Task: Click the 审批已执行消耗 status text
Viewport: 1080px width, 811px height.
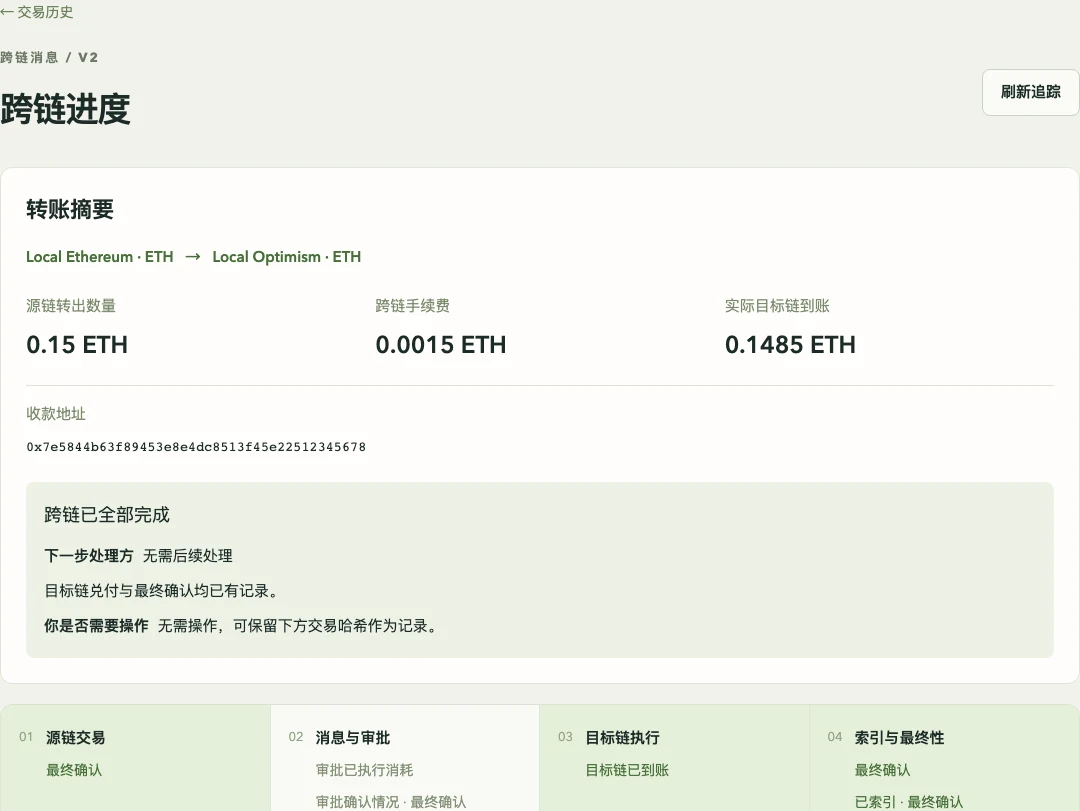Action: point(364,770)
